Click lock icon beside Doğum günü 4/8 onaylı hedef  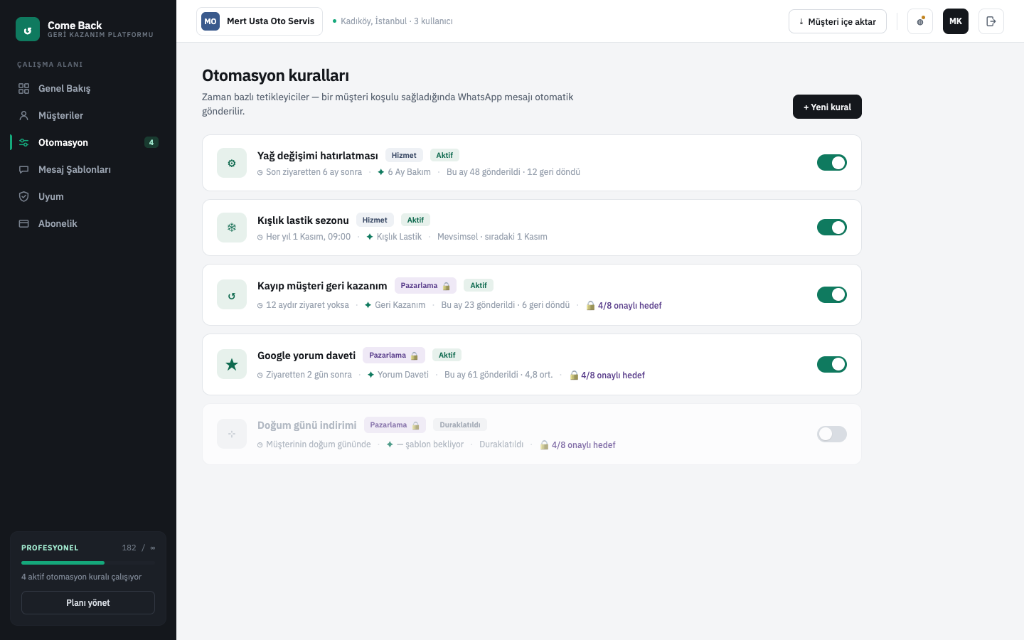544,445
